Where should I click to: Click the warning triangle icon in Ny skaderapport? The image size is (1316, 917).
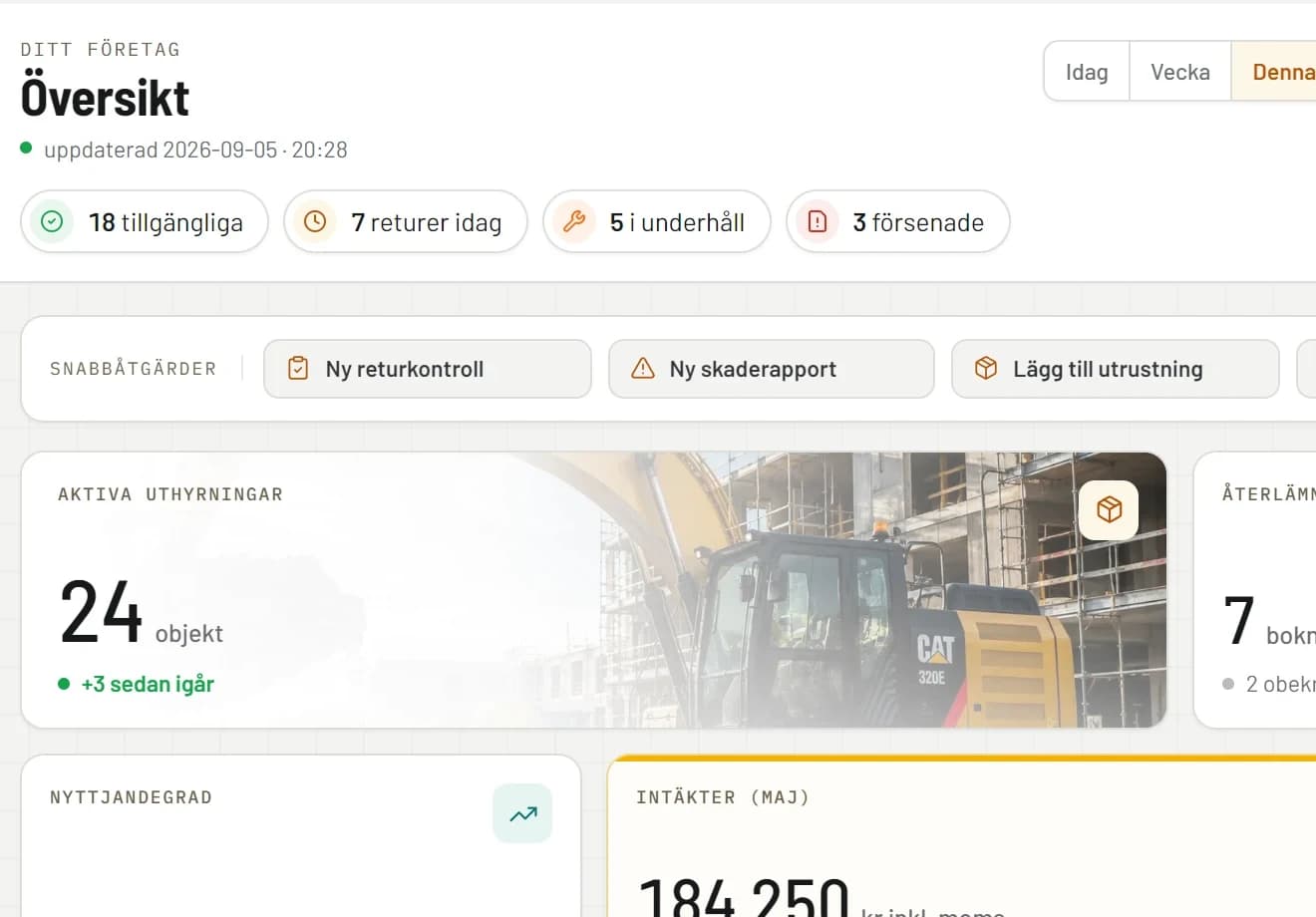643,368
